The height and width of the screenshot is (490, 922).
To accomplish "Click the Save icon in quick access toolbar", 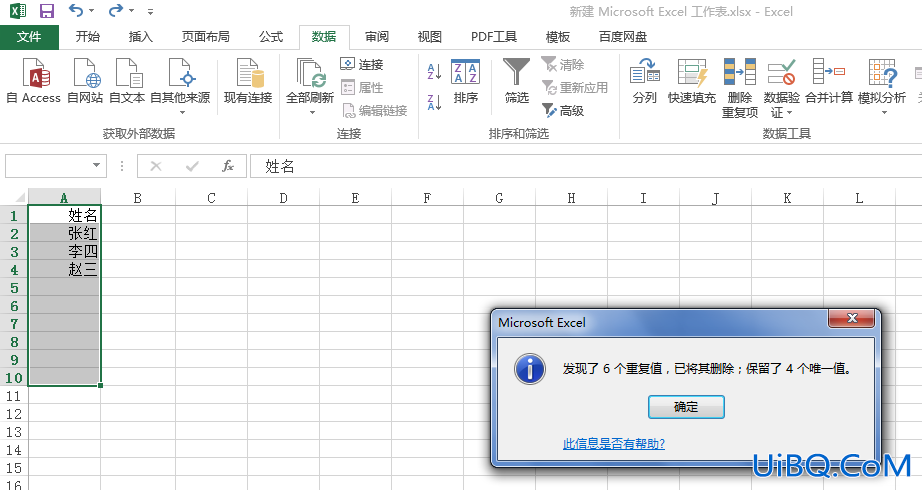I will click(46, 11).
